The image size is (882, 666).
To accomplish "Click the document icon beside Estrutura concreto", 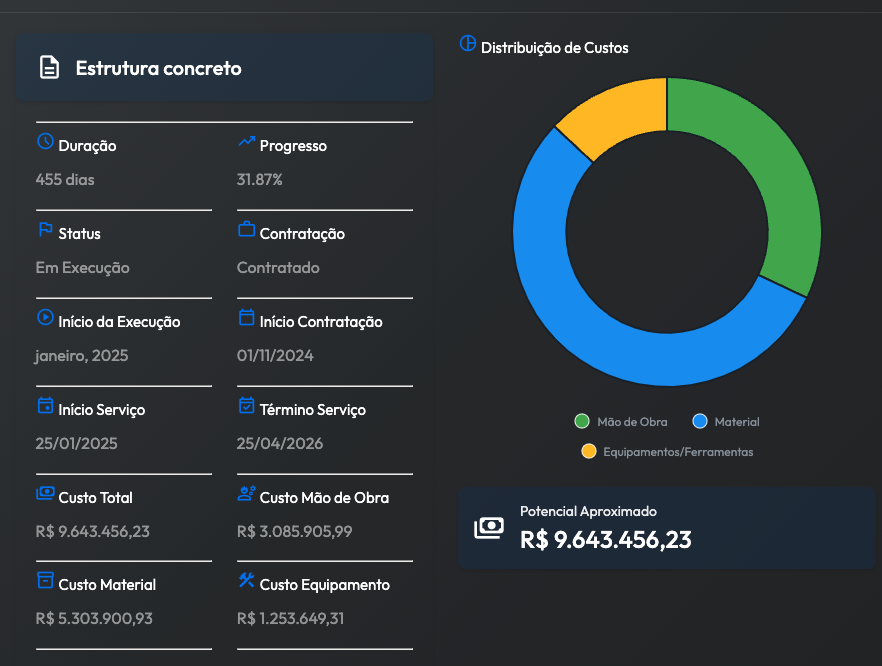I will coord(49,68).
